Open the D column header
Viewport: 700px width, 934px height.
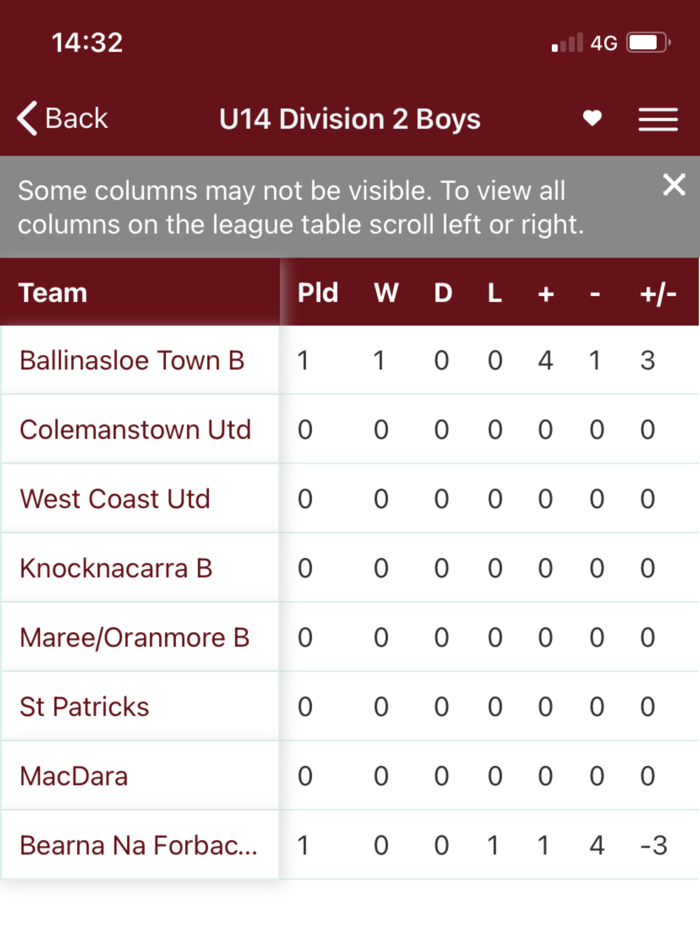tap(442, 293)
